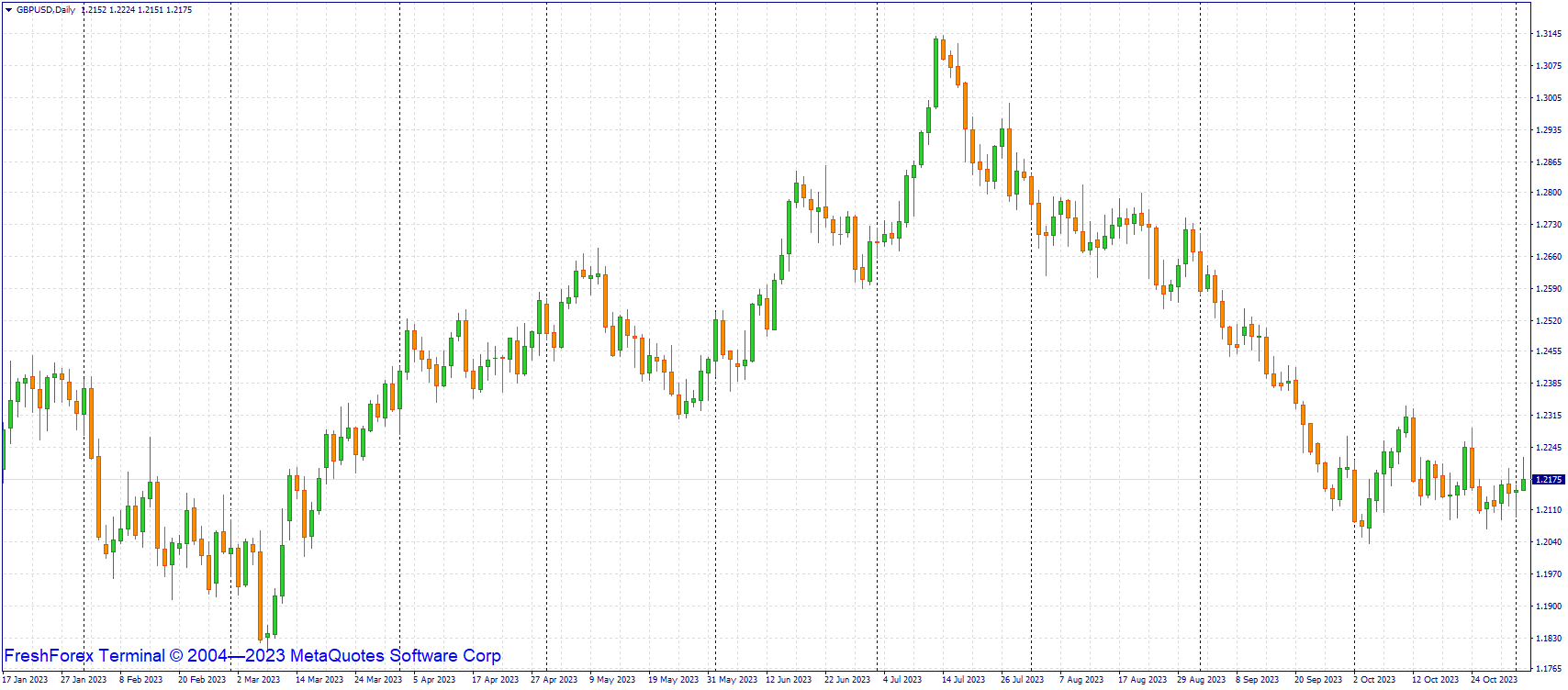Image resolution: width=1568 pixels, height=690 pixels.
Task: Click the 1.1830 price axis label
Action: [x=1549, y=639]
